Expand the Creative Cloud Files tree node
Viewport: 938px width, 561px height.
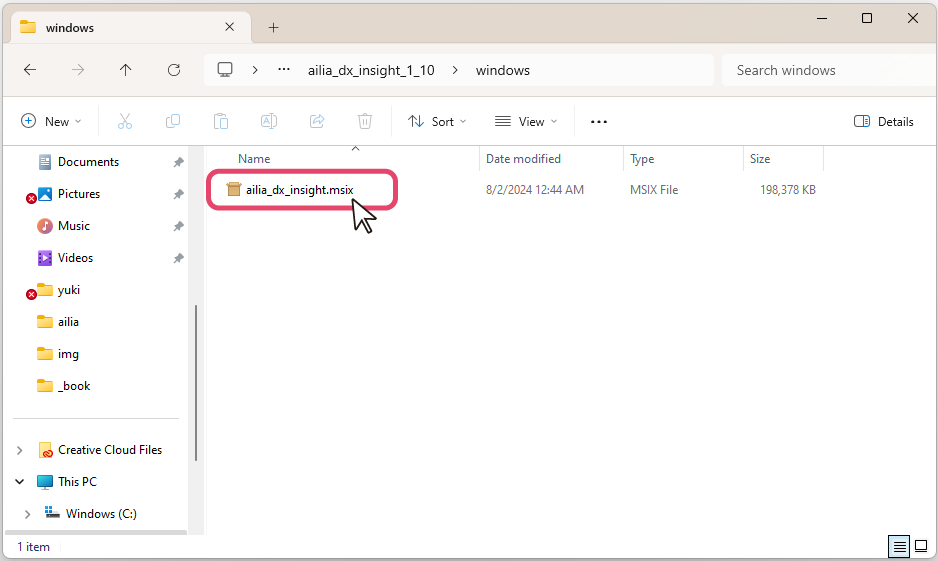click(x=20, y=450)
